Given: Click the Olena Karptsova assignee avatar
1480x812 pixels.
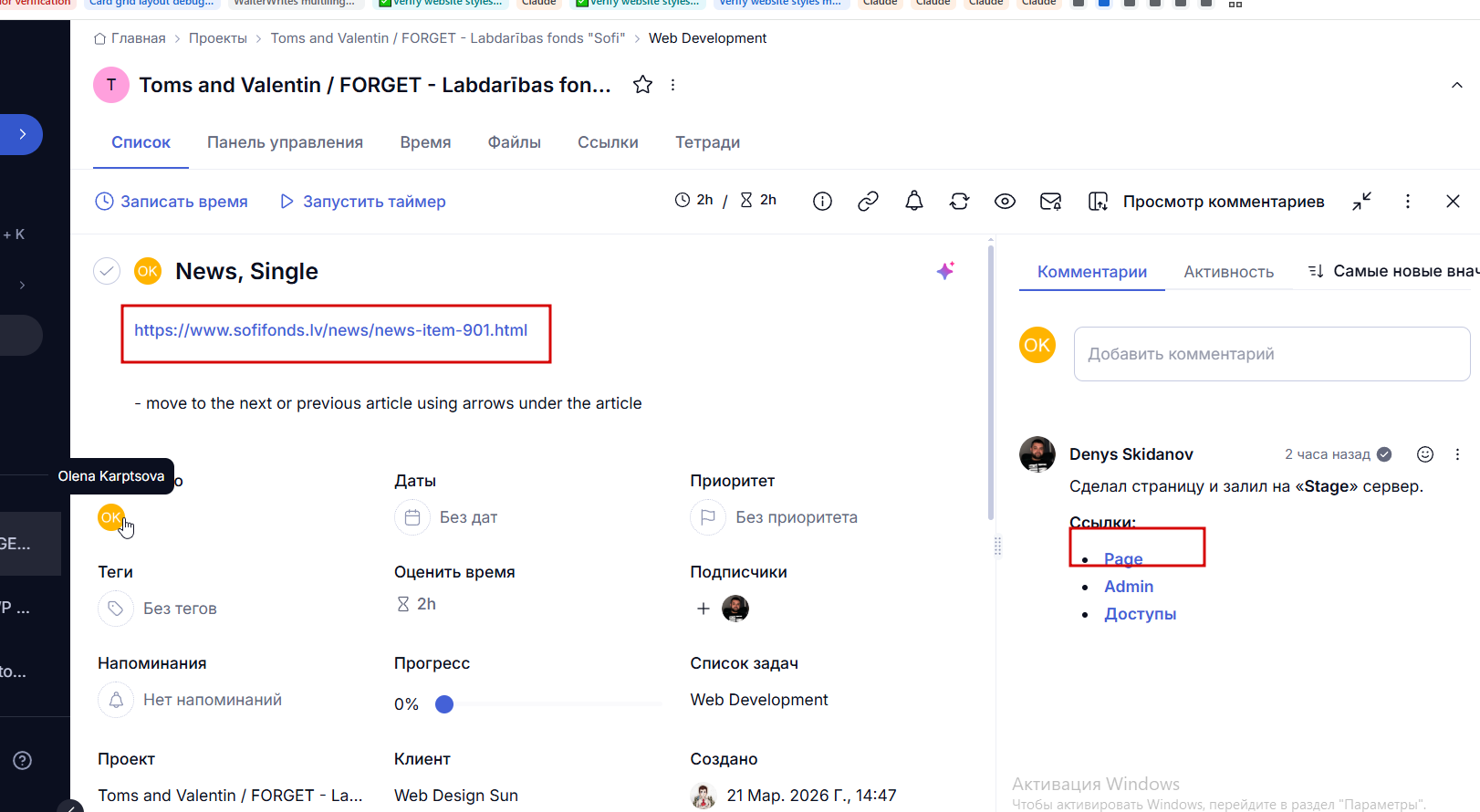Looking at the screenshot, I should pyautogui.click(x=110, y=517).
